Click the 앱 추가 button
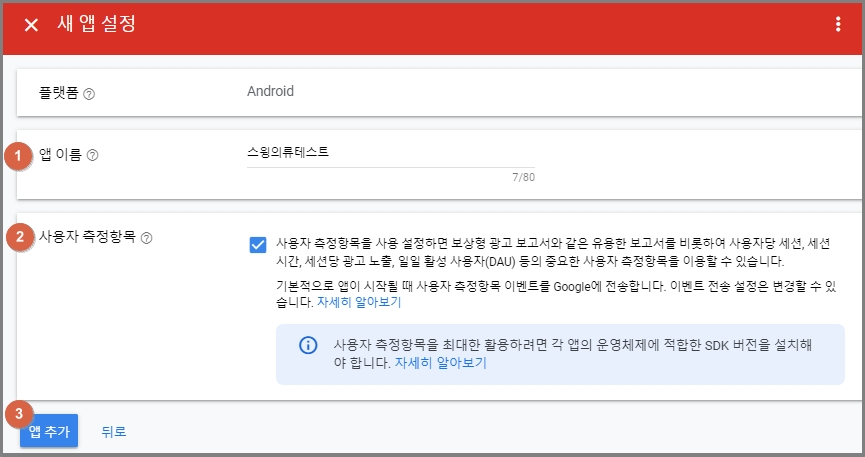The width and height of the screenshot is (865, 457). click(49, 431)
